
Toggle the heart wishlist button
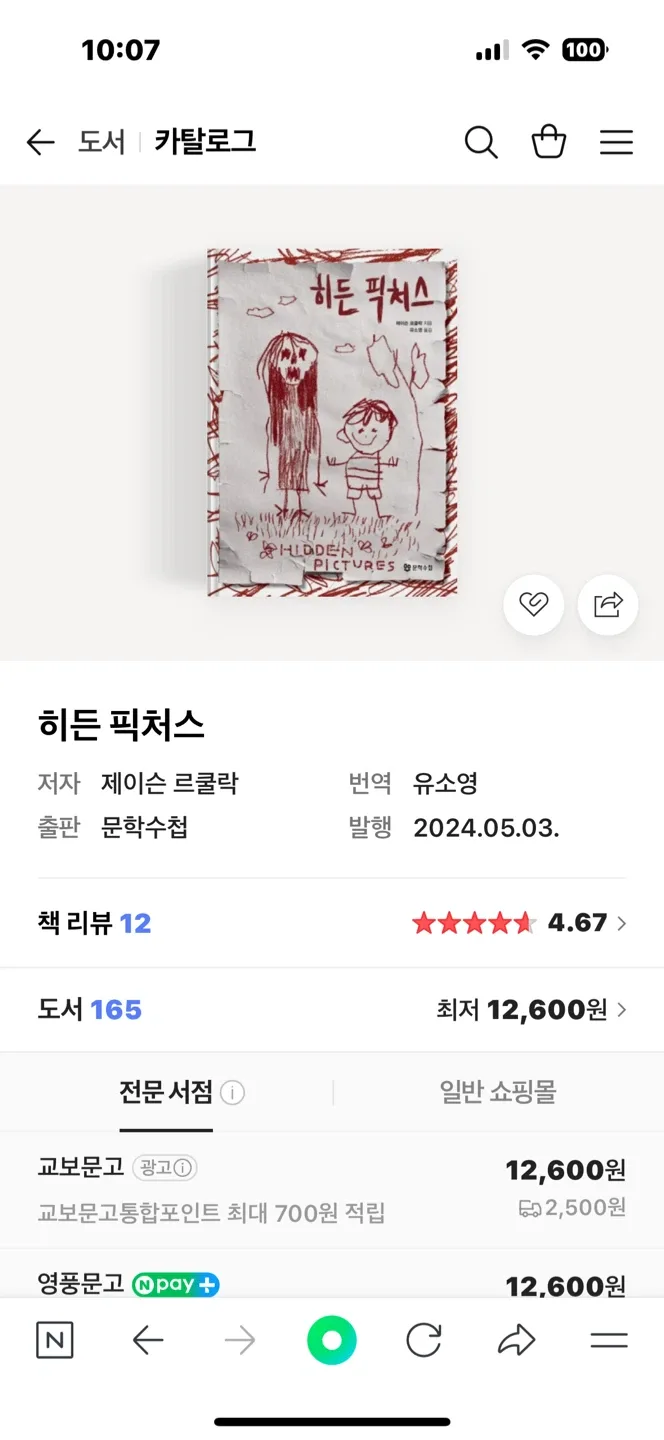533,605
